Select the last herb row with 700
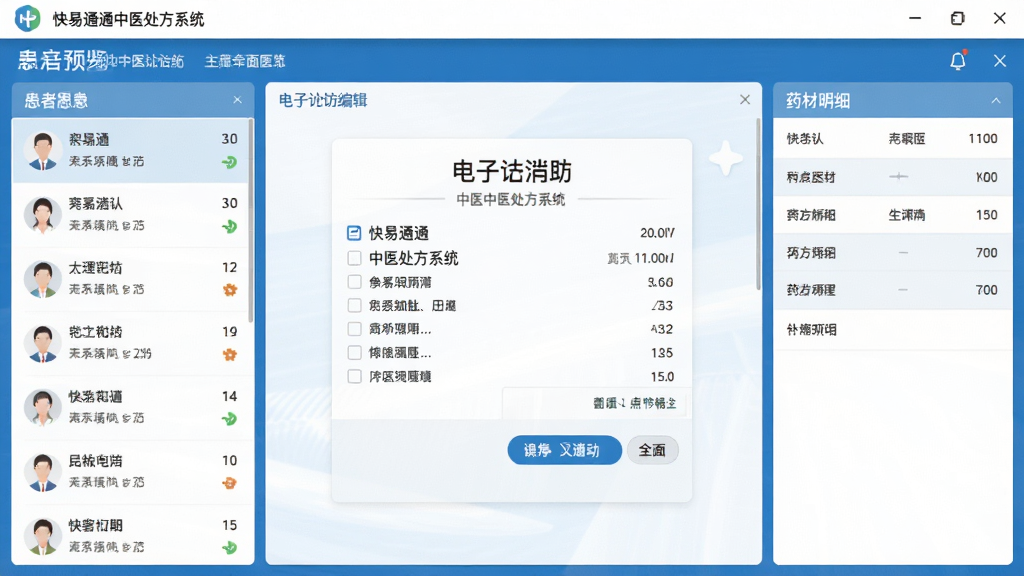This screenshot has height=576, width=1024. click(892, 290)
